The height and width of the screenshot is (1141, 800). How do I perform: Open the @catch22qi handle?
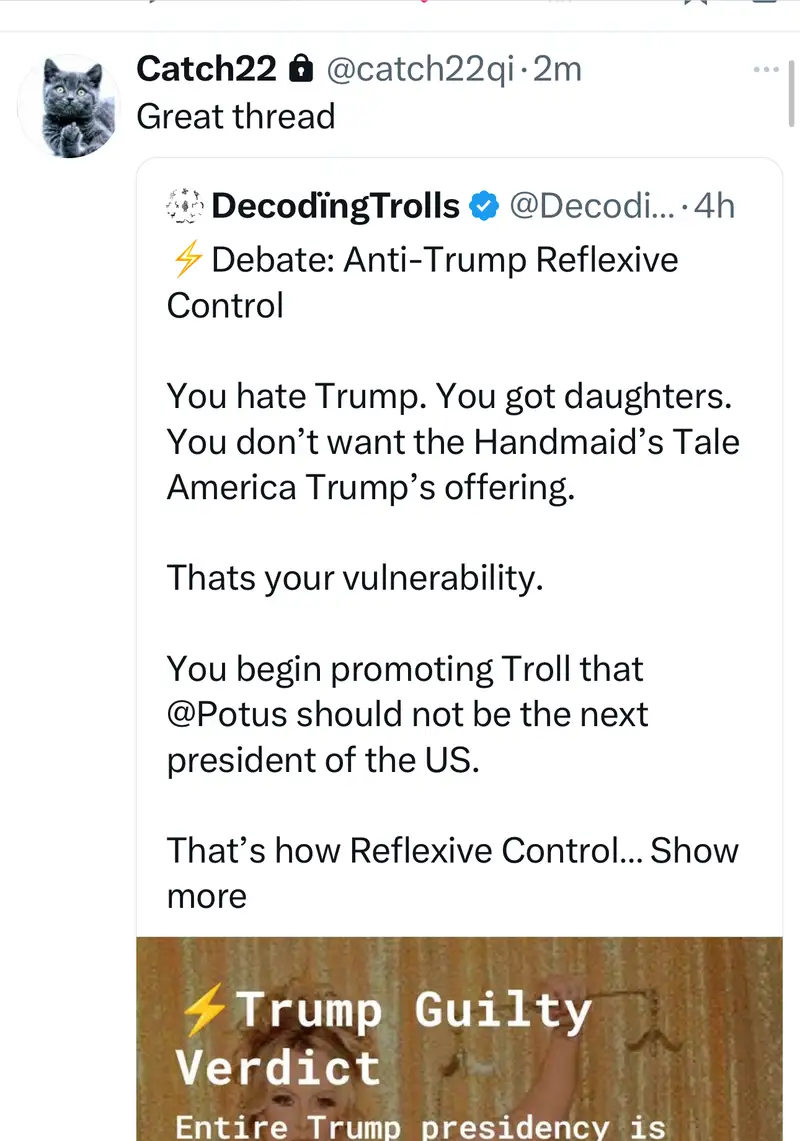(420, 69)
